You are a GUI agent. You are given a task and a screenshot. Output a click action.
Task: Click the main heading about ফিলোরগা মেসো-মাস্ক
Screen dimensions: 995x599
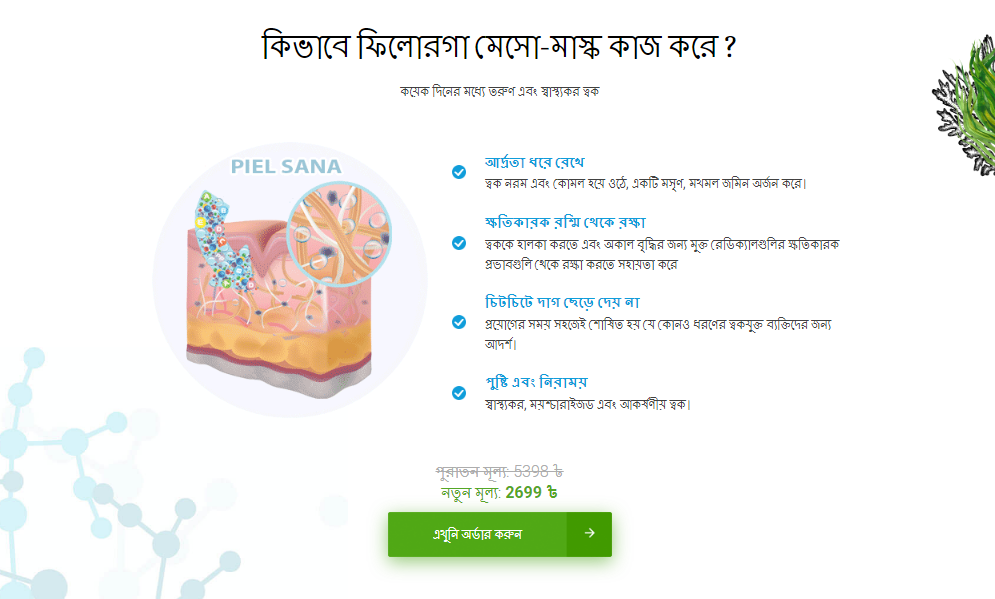click(x=498, y=47)
